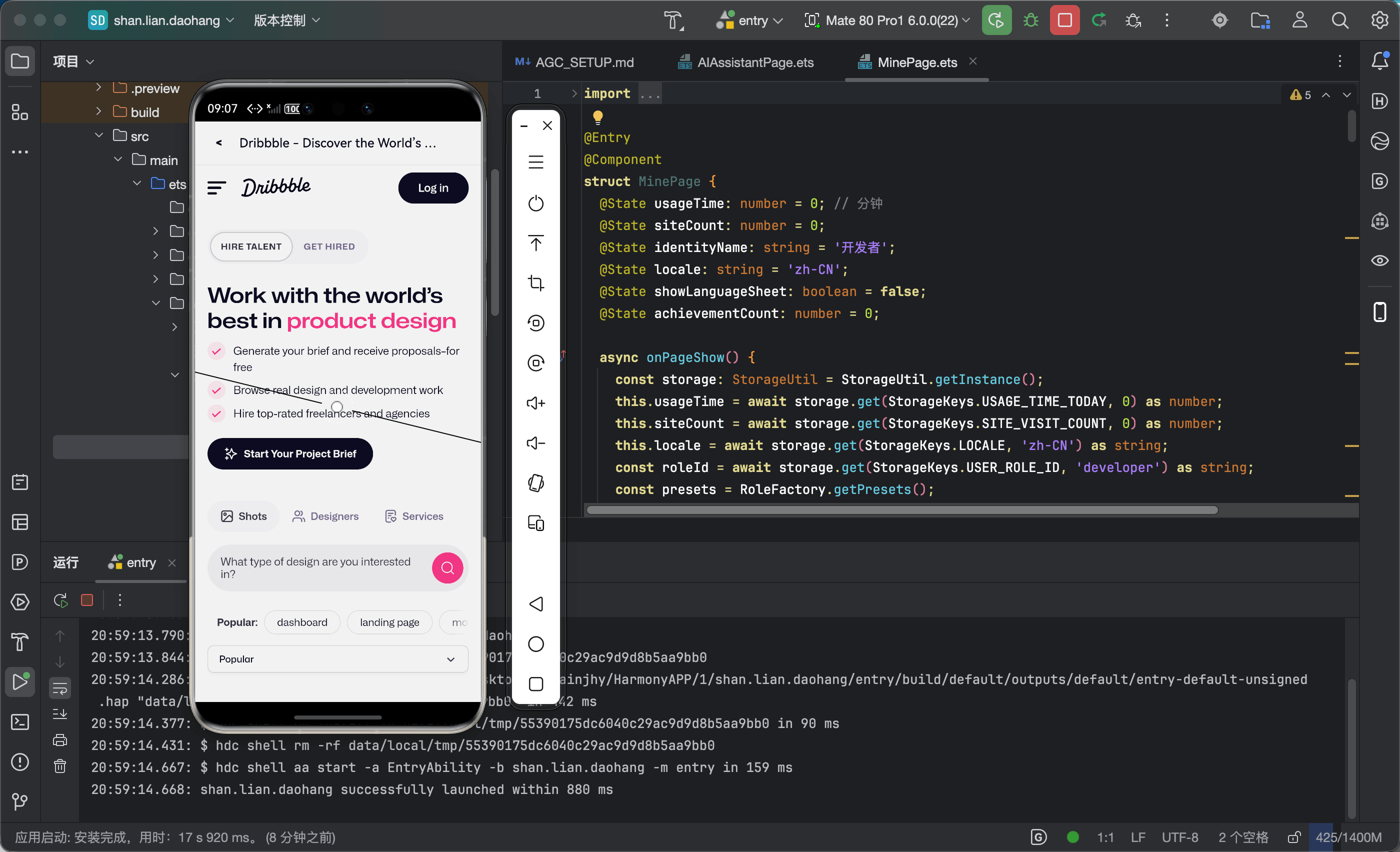The height and width of the screenshot is (852, 1400).
Task: Click the emulator back triangle button
Action: 536,604
